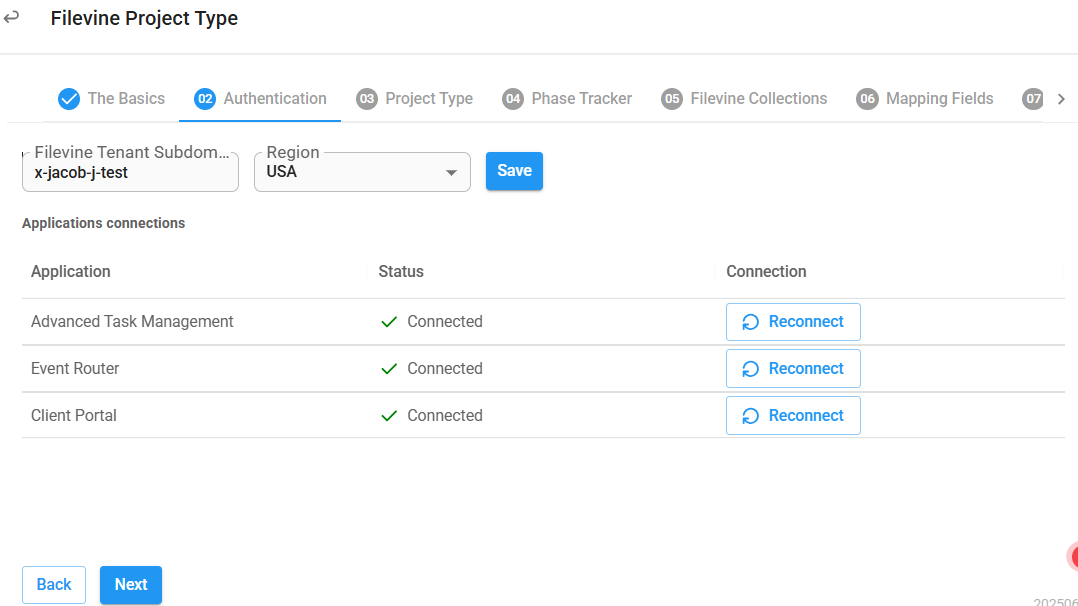Click the 07 step badge

coord(1033,99)
